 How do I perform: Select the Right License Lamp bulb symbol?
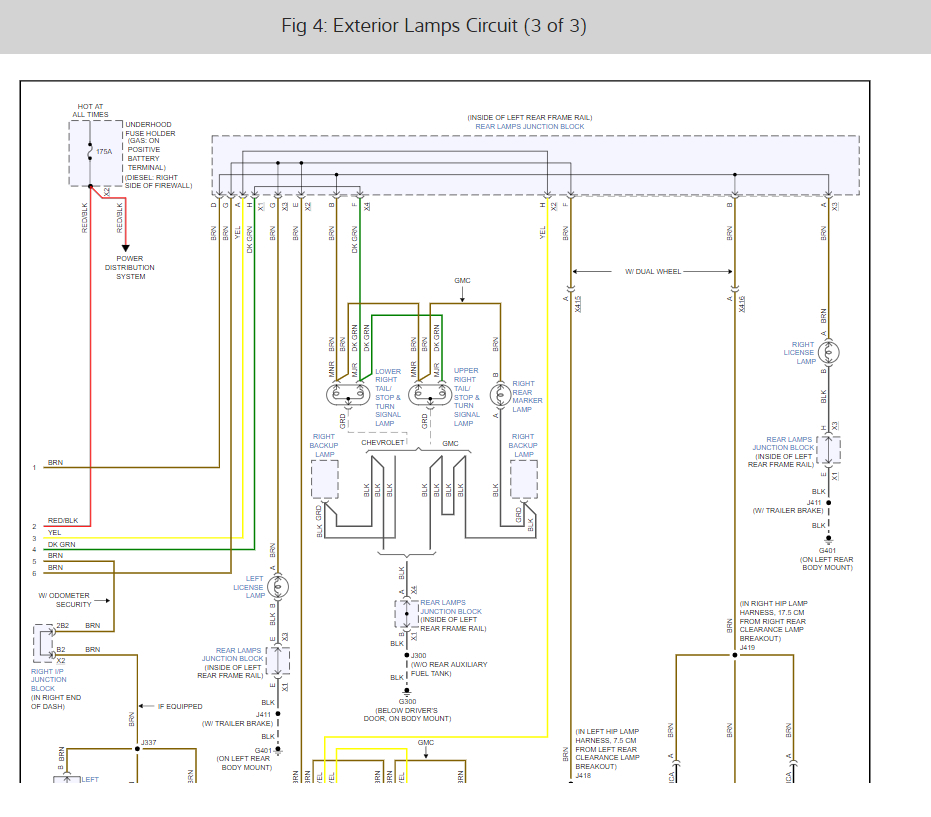[x=826, y=352]
